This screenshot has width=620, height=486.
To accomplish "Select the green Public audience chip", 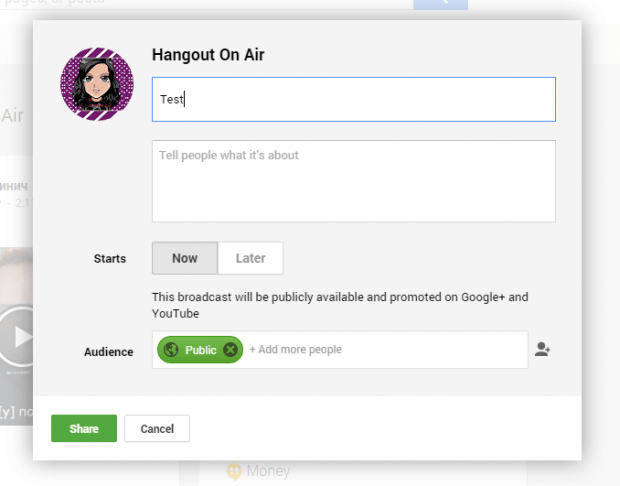I will 200,350.
